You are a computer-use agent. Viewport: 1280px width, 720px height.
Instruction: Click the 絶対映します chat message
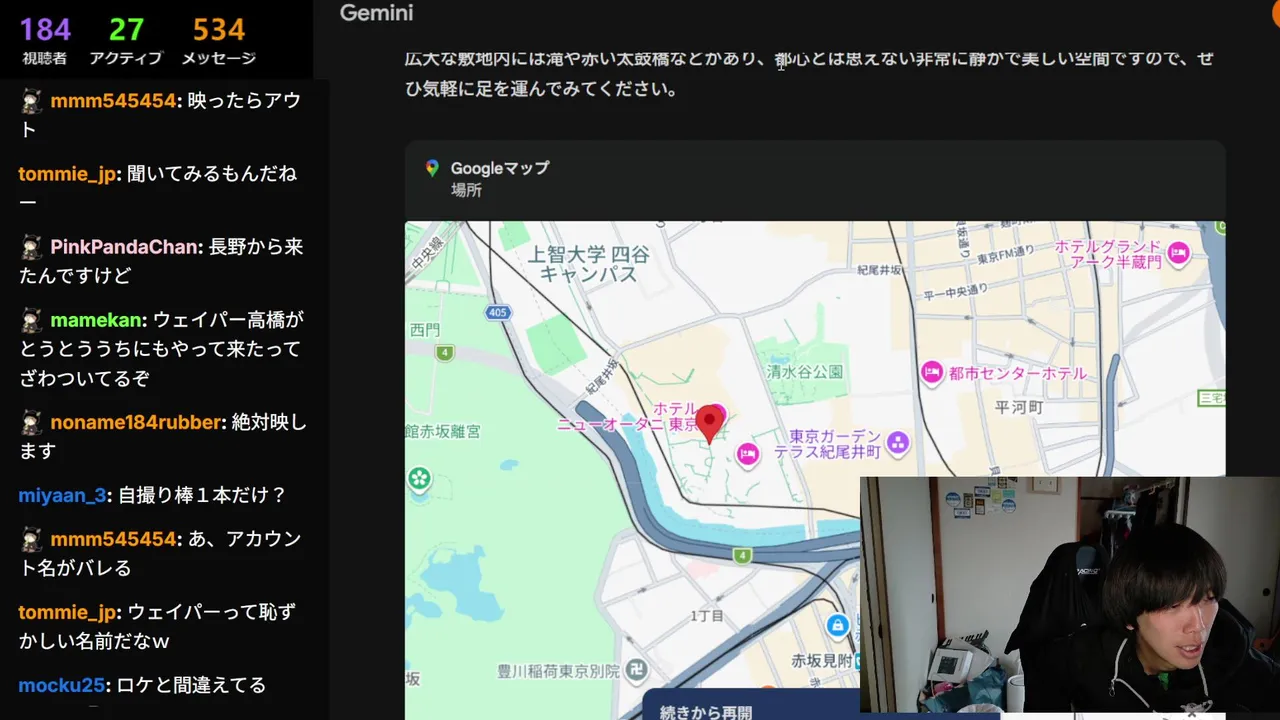click(163, 437)
